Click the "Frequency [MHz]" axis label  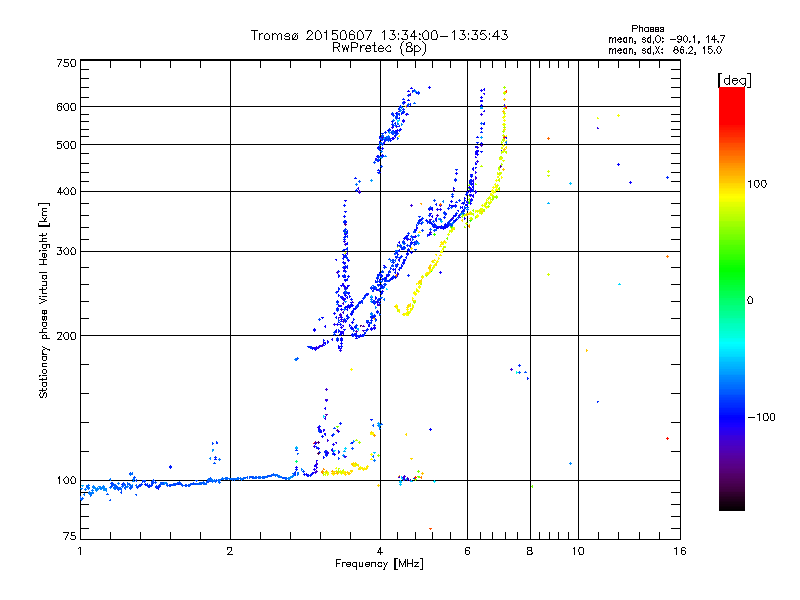tap(379, 564)
